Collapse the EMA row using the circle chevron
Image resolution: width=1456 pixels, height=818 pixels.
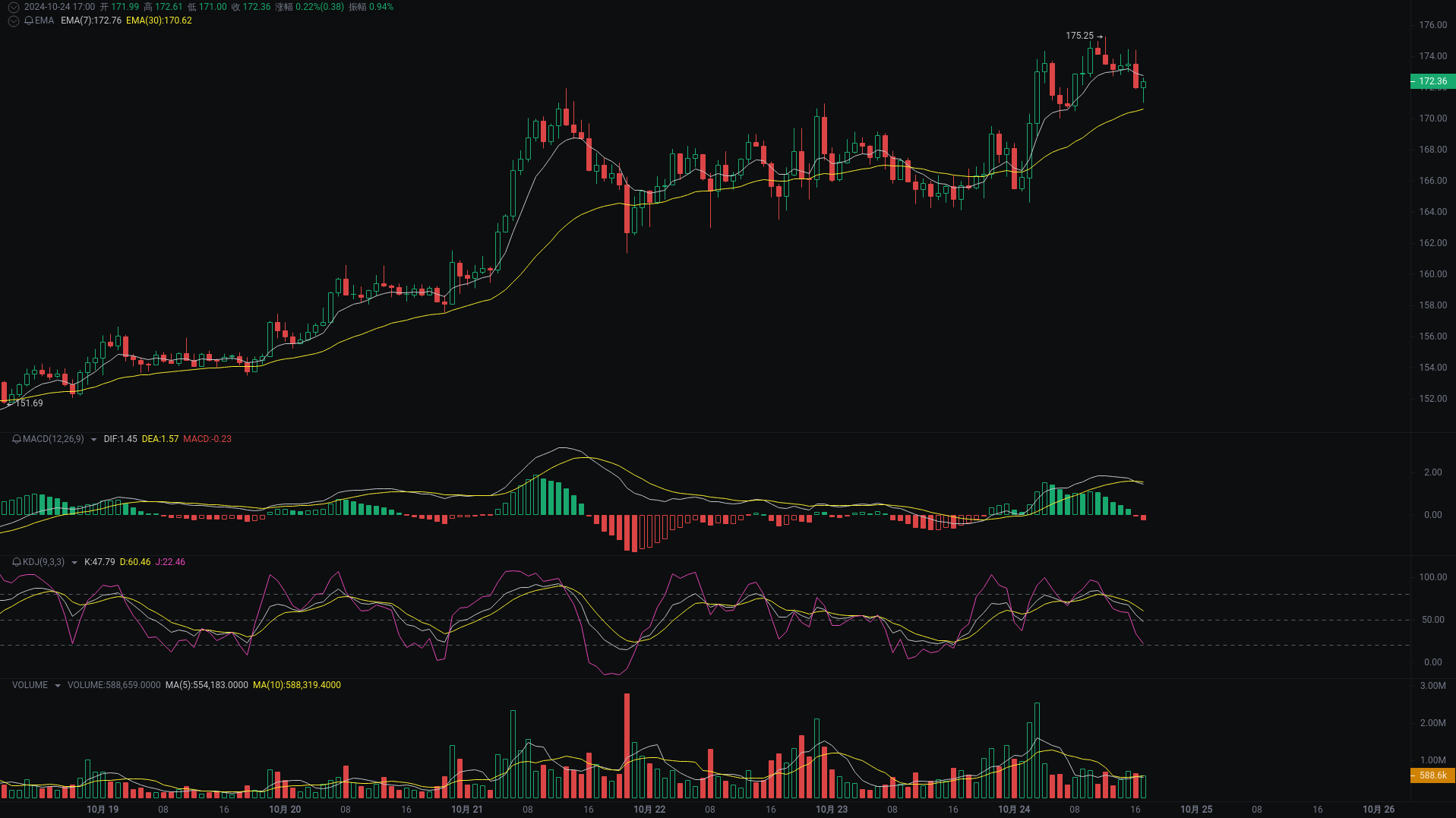13,21
